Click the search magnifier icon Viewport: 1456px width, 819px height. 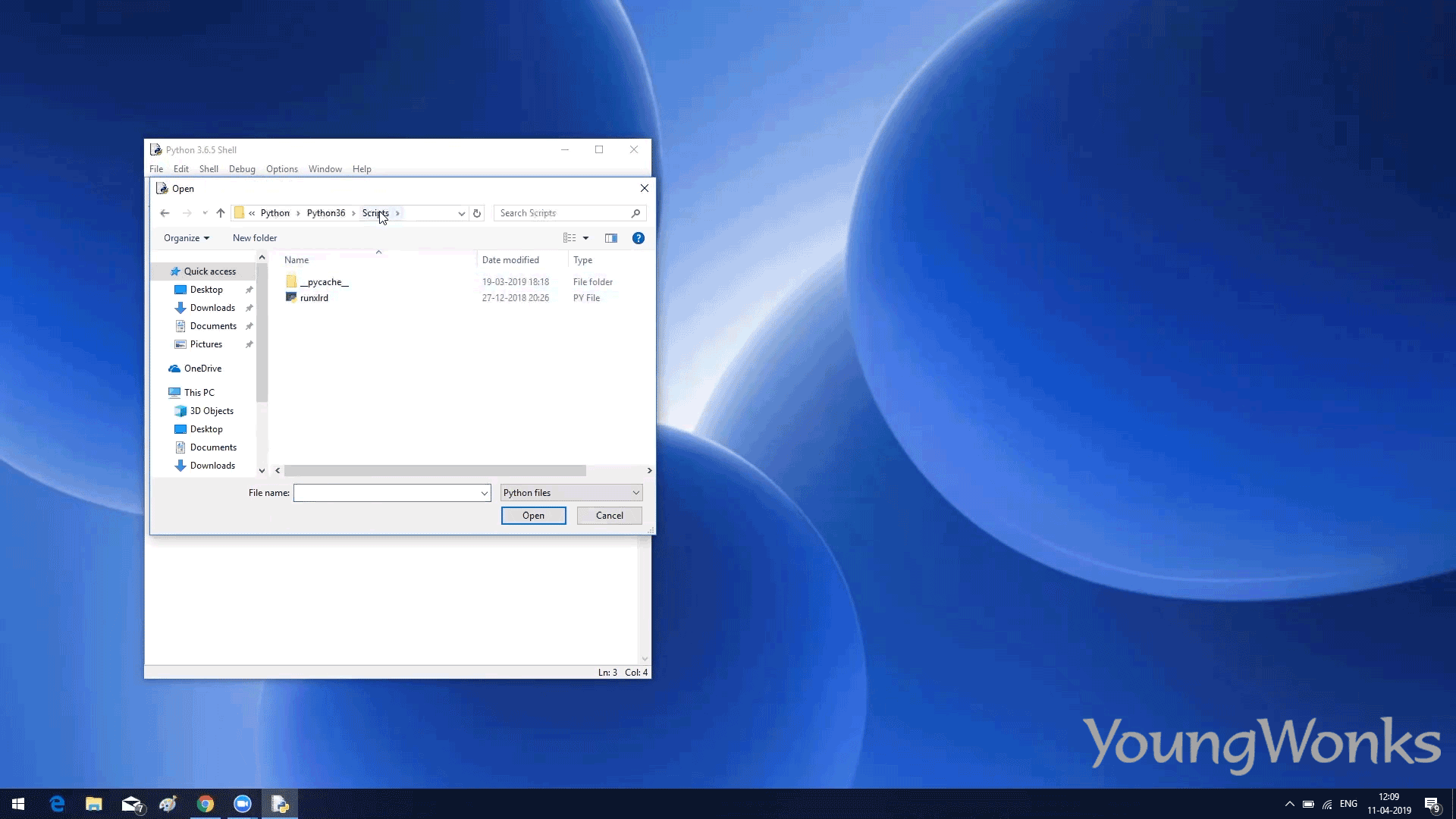(635, 213)
